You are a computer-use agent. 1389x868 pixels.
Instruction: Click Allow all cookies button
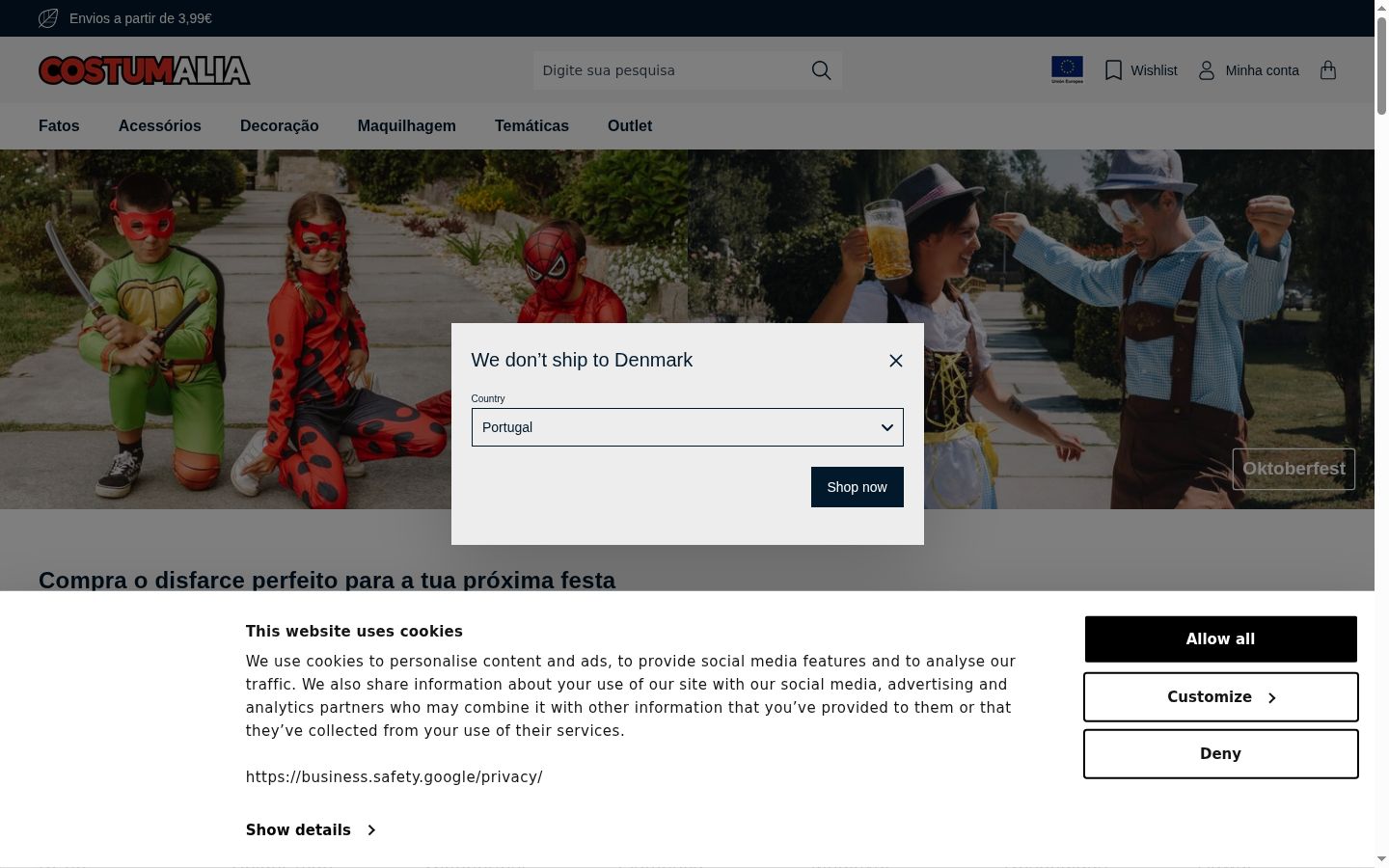coord(1221,639)
